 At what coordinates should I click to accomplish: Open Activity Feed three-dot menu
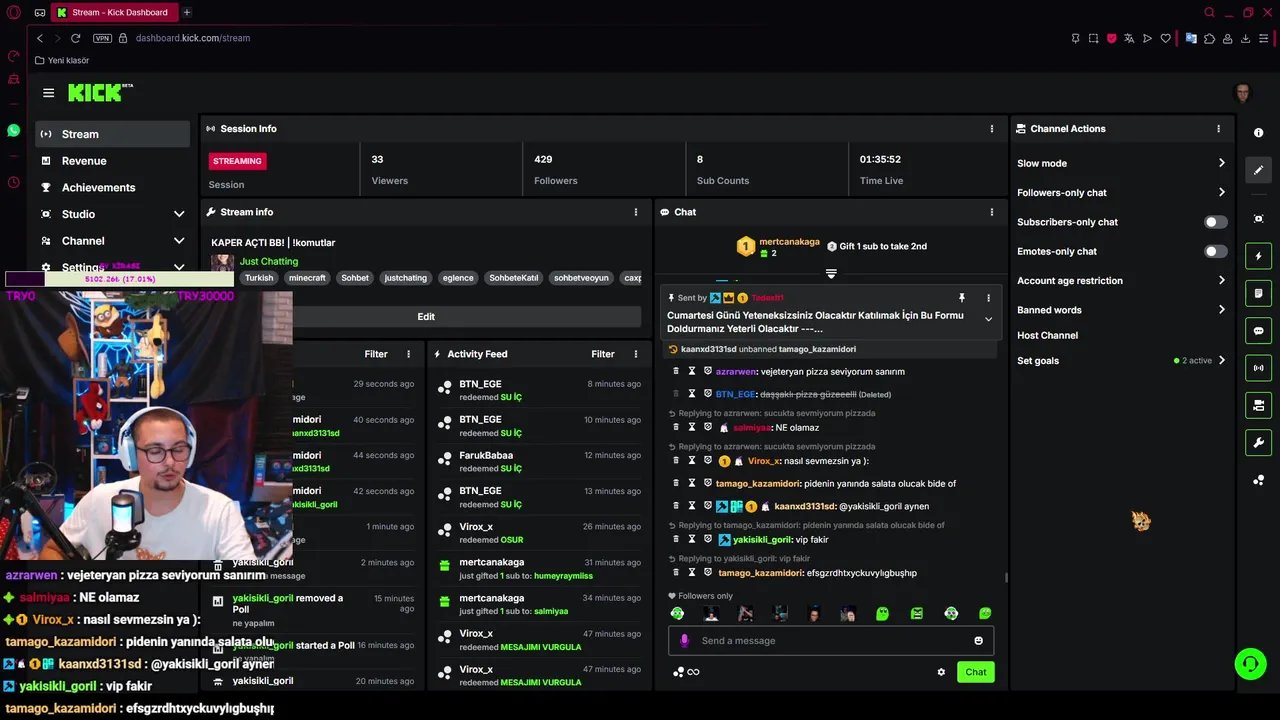coord(635,354)
